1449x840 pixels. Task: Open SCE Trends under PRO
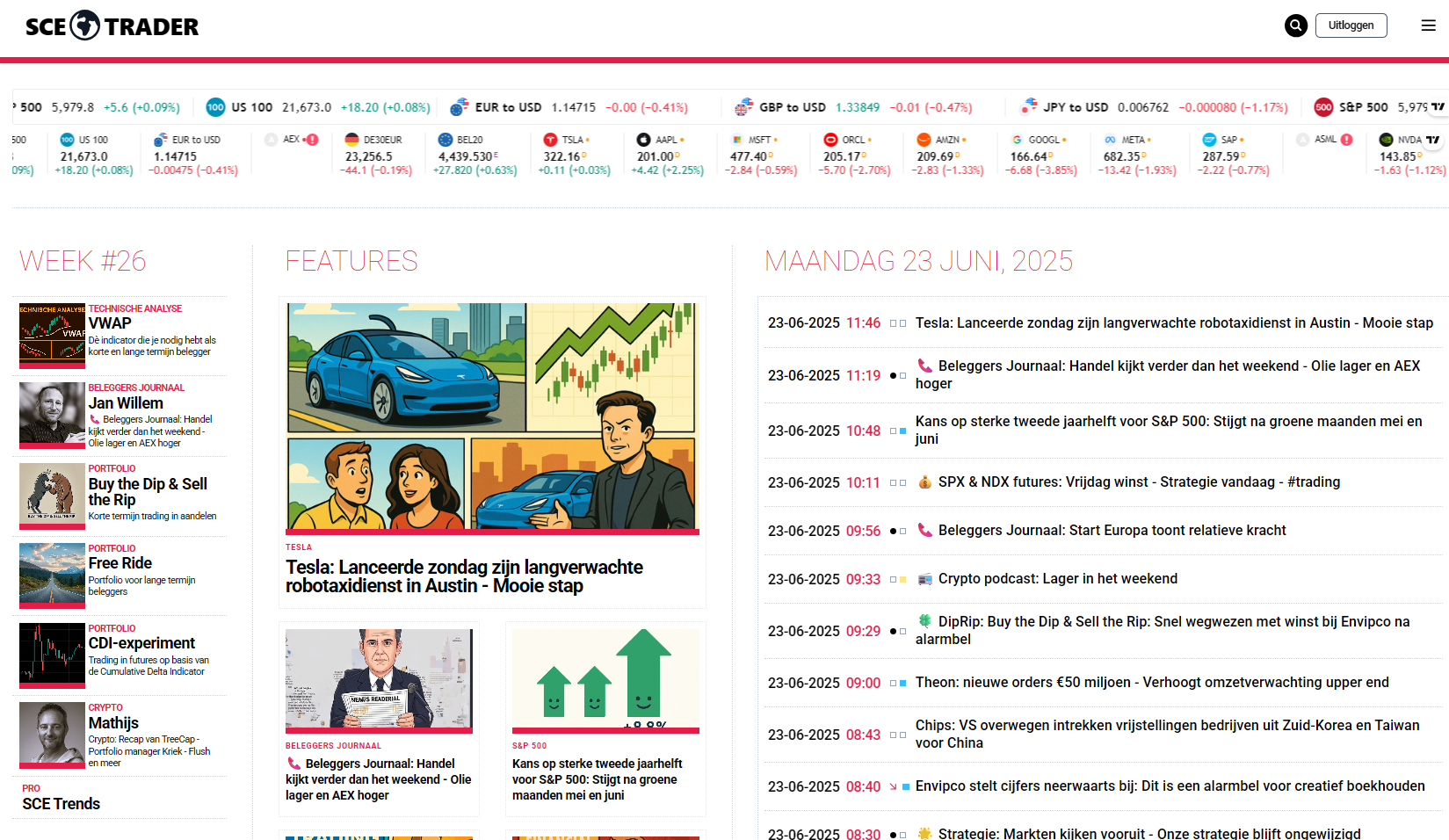click(62, 803)
